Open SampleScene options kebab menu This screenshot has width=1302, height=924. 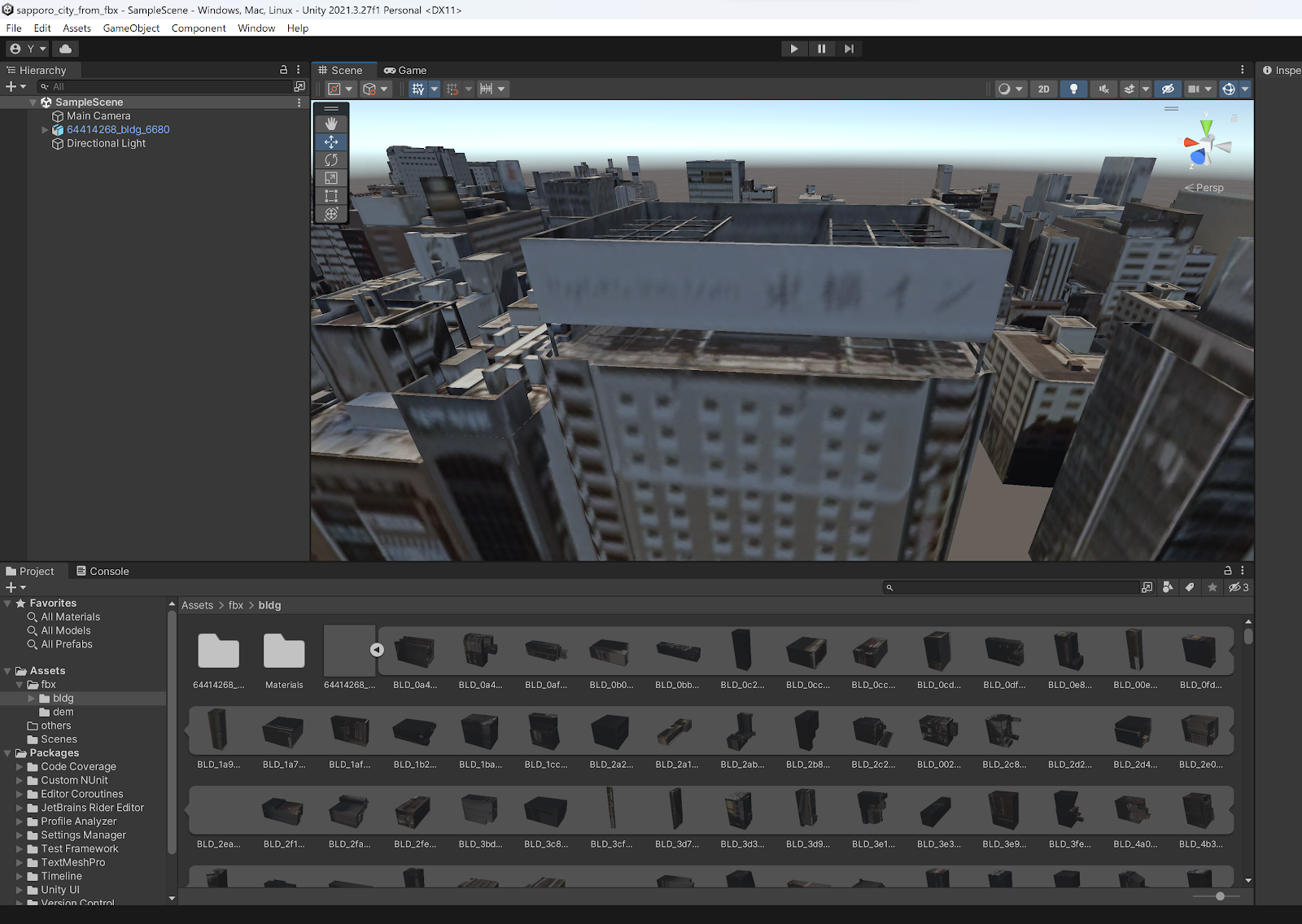pos(299,102)
